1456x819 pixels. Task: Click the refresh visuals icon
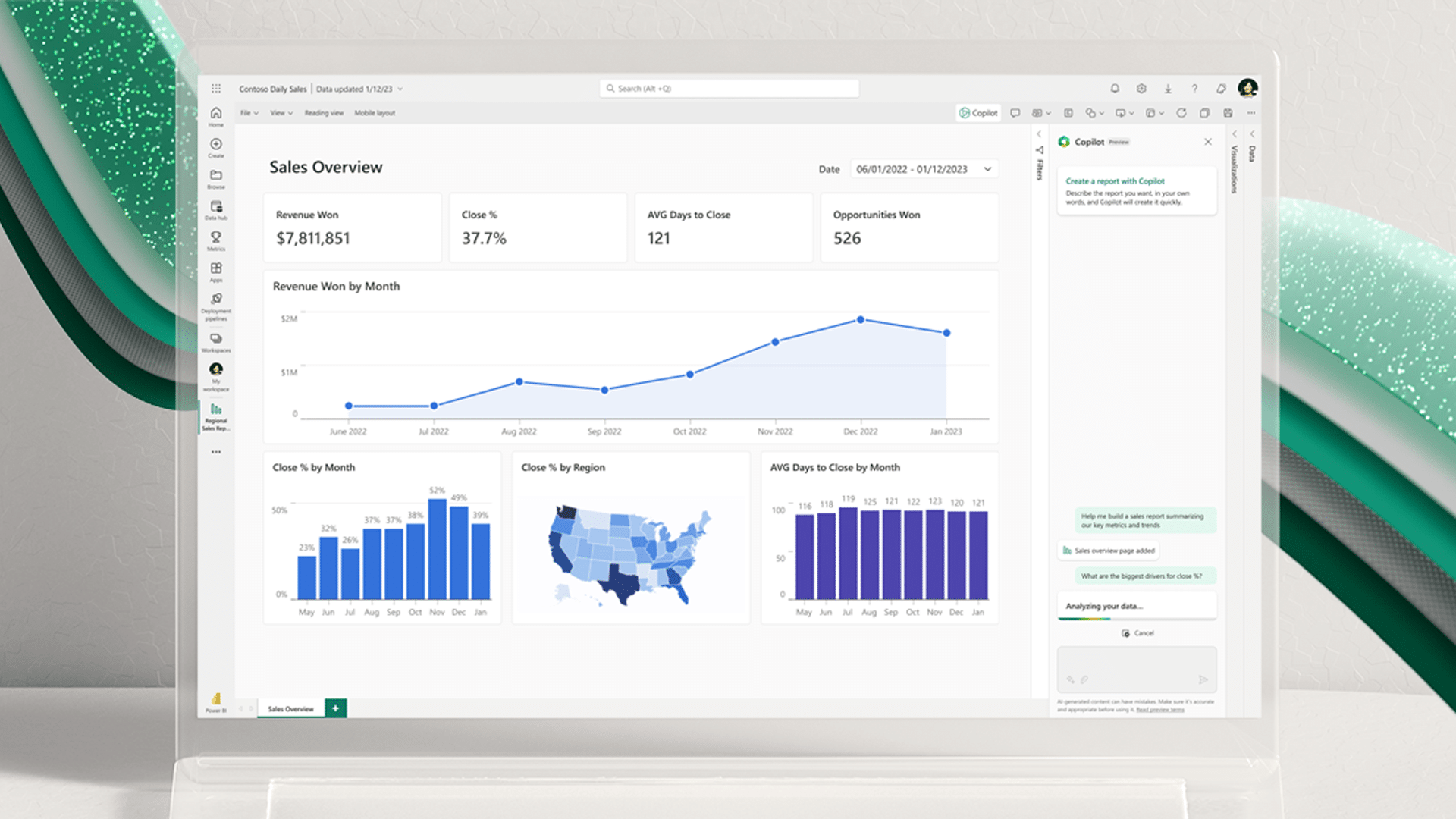[x=1181, y=113]
